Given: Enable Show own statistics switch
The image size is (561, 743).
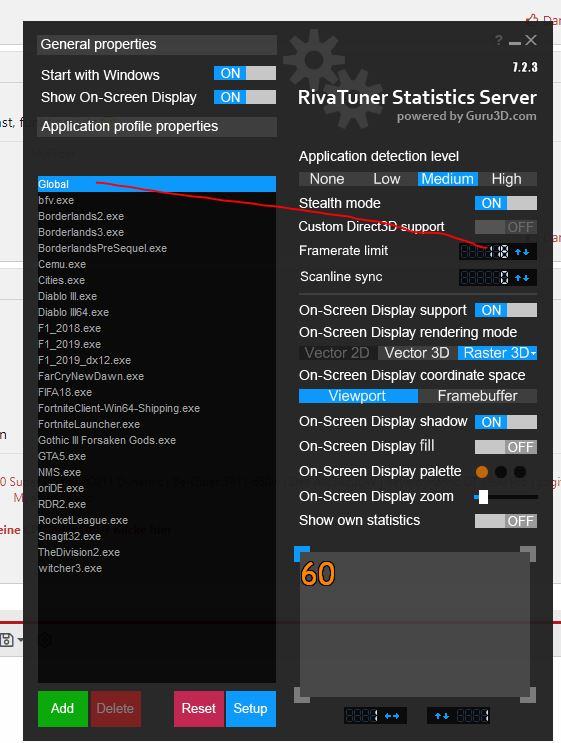Looking at the screenshot, I should pyautogui.click(x=506, y=521).
